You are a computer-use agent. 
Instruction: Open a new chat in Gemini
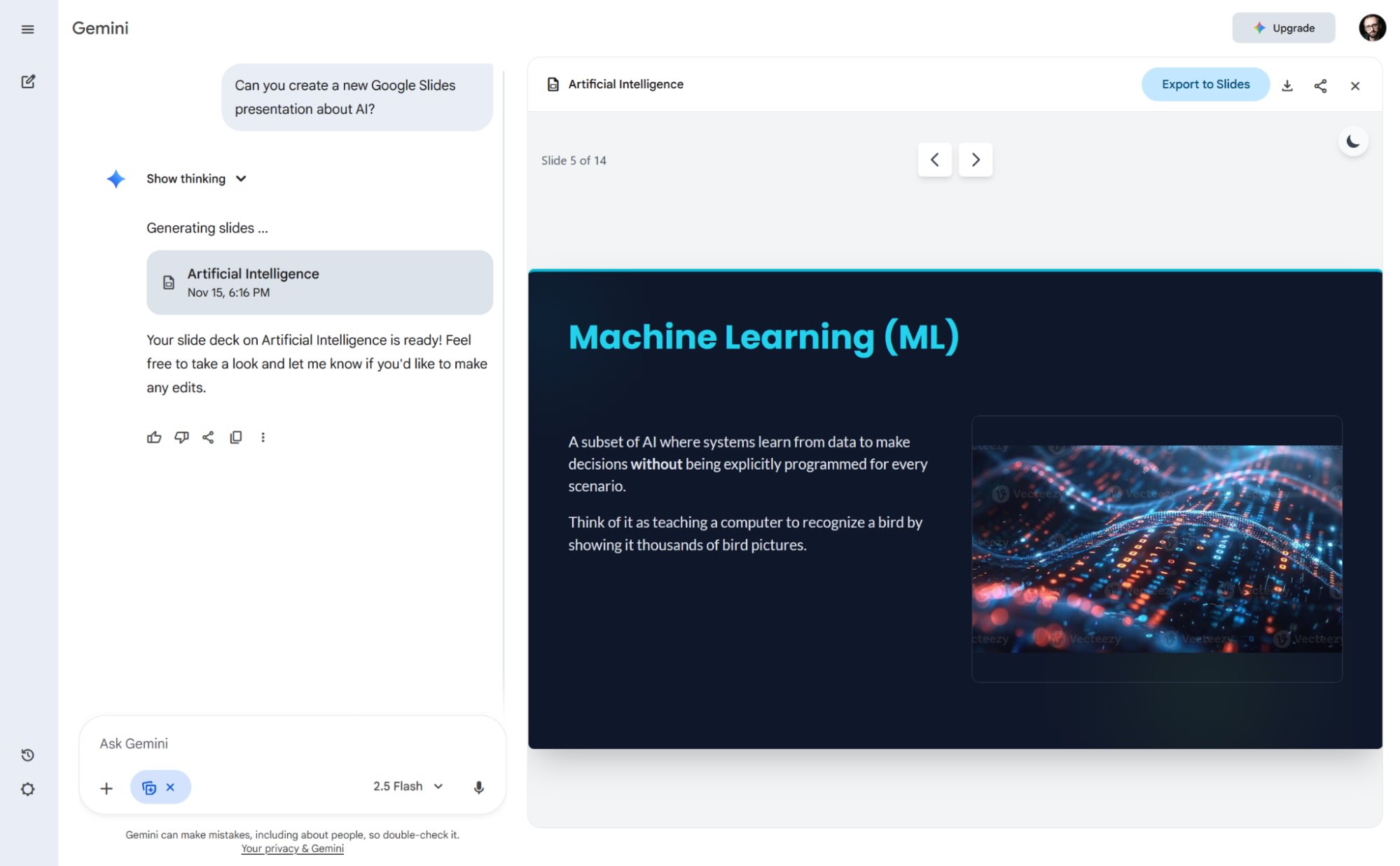[28, 82]
